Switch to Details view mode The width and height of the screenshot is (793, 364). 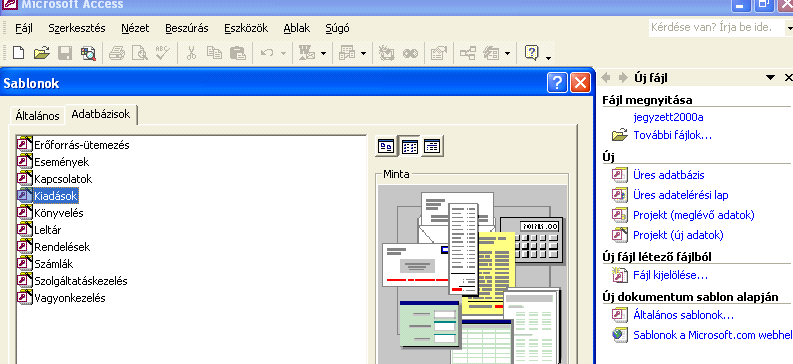tap(432, 147)
